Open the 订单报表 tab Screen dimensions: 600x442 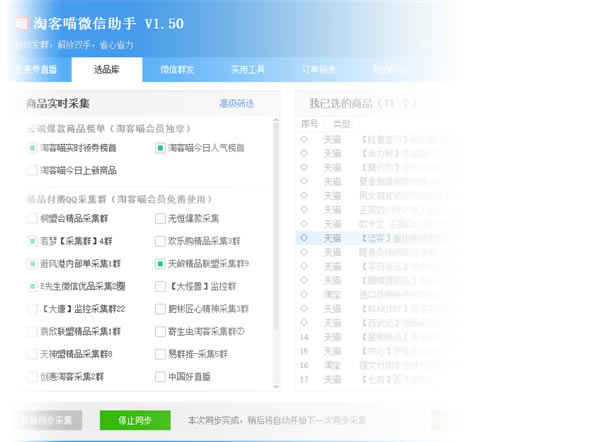click(x=319, y=70)
